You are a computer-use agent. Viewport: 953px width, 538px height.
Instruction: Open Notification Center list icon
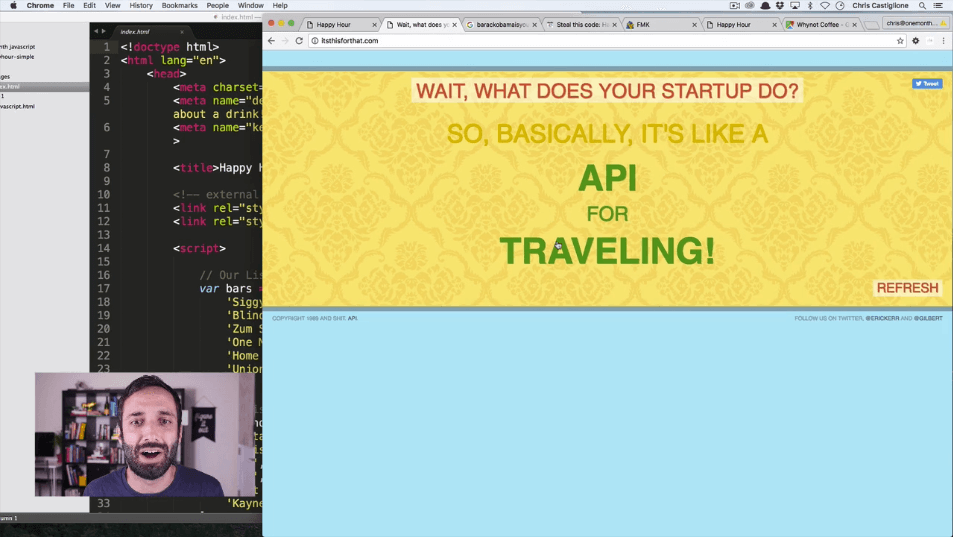[938, 5]
